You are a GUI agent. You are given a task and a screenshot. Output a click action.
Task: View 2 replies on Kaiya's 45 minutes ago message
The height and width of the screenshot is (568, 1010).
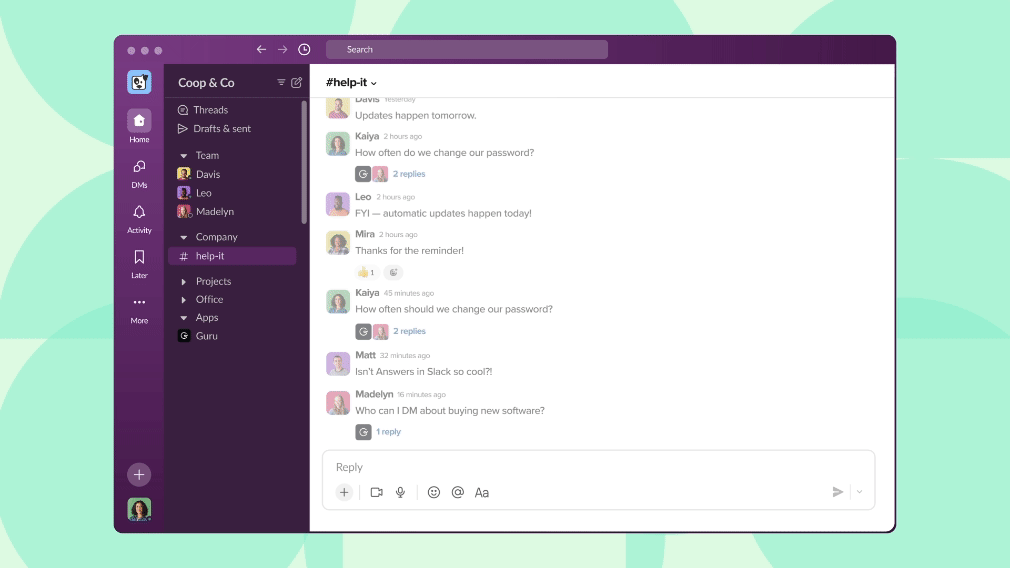click(410, 331)
